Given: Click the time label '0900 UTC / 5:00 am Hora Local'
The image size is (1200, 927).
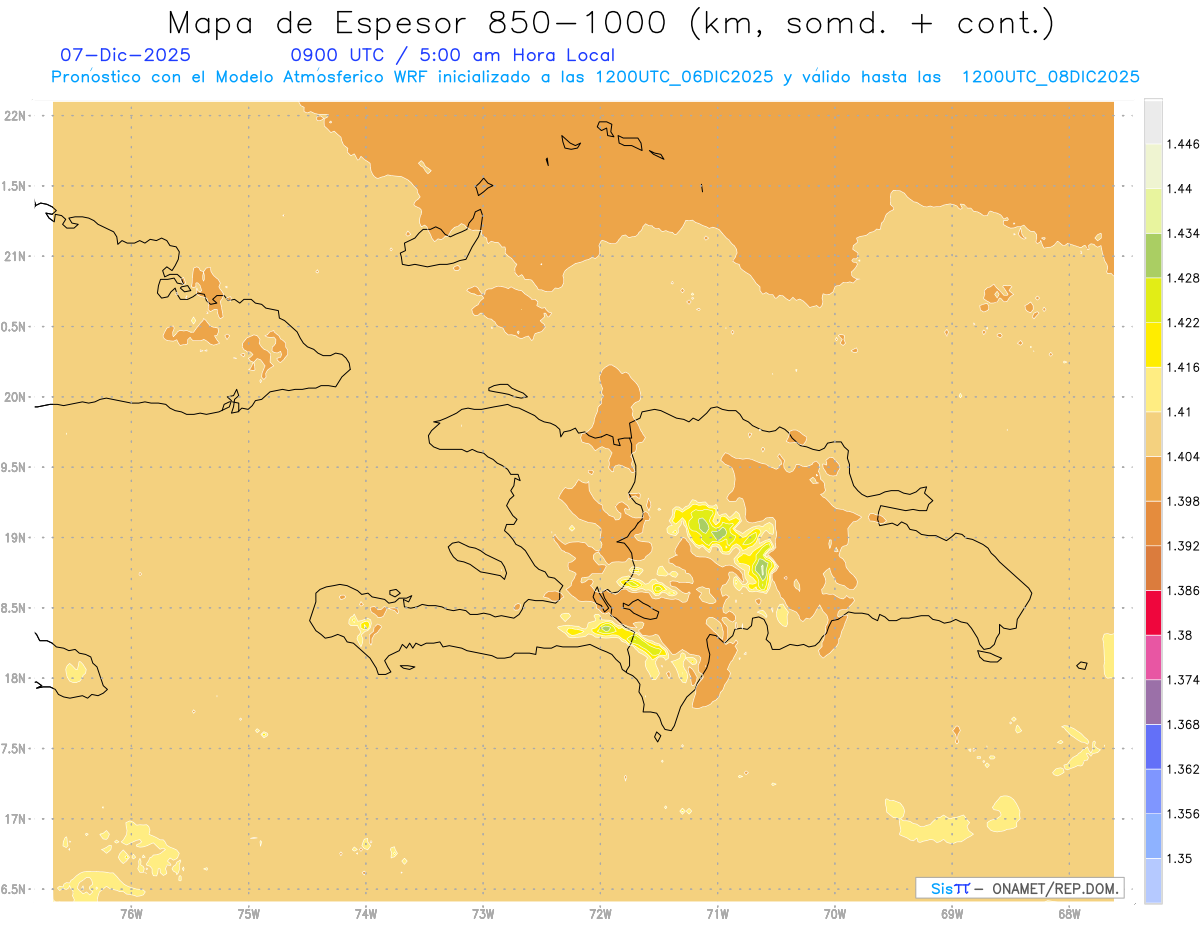Looking at the screenshot, I should (452, 55).
